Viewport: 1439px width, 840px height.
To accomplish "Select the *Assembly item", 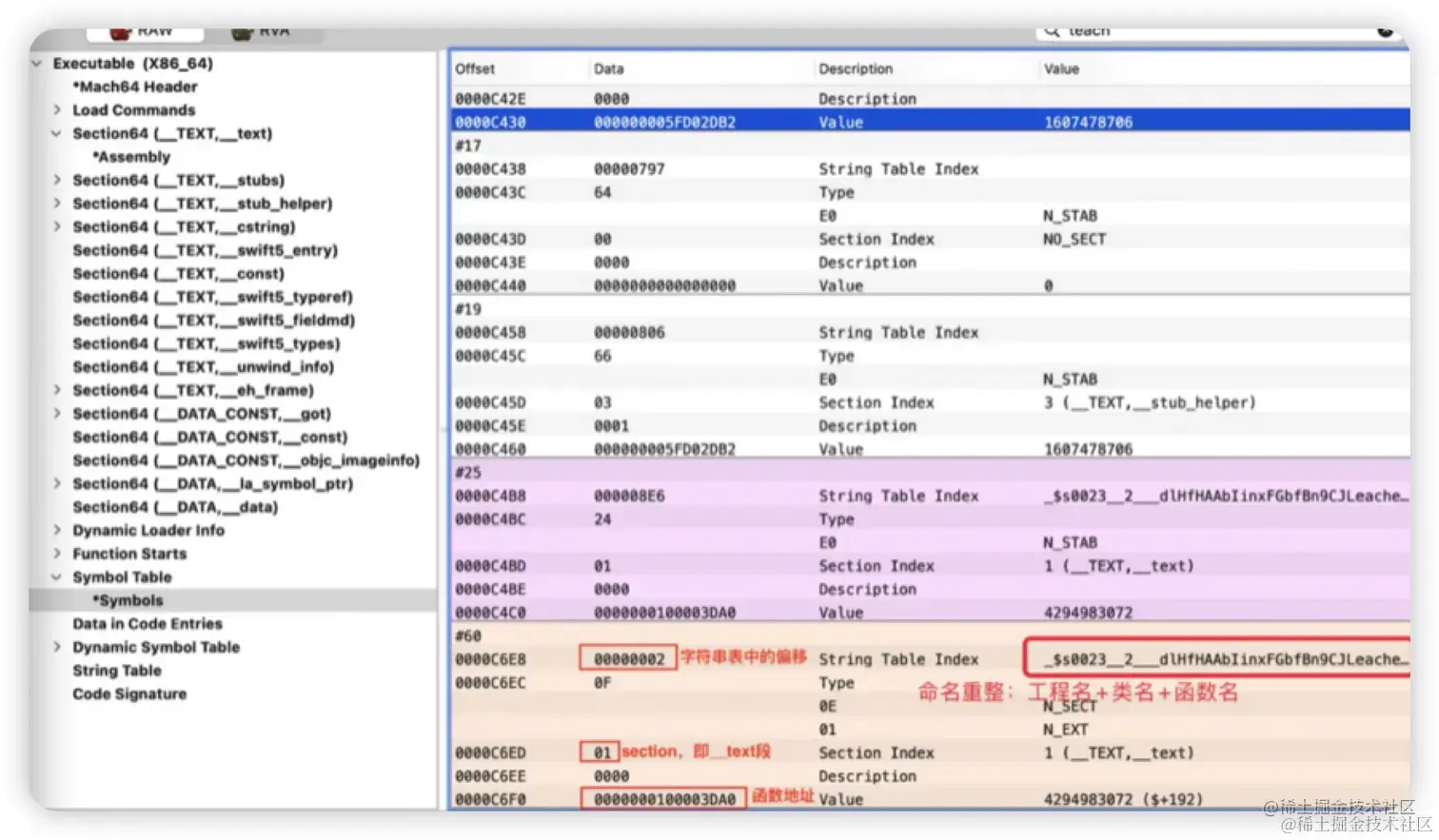I will pyautogui.click(x=131, y=157).
